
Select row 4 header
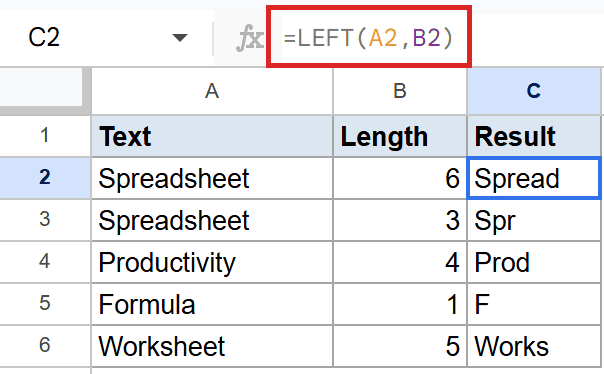pos(45,262)
